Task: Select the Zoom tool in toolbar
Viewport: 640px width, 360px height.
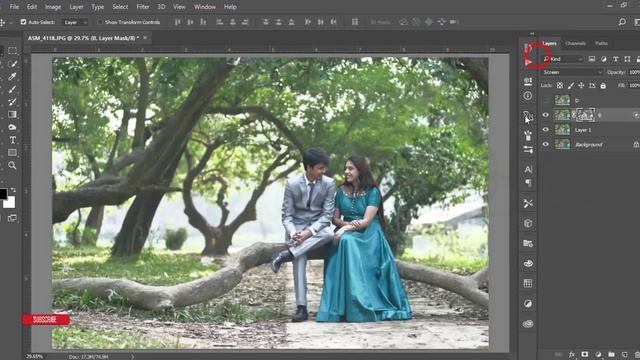Action: [x=12, y=165]
